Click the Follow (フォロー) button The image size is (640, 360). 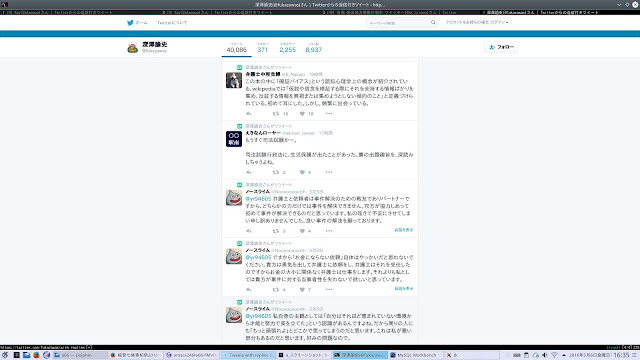501,47
